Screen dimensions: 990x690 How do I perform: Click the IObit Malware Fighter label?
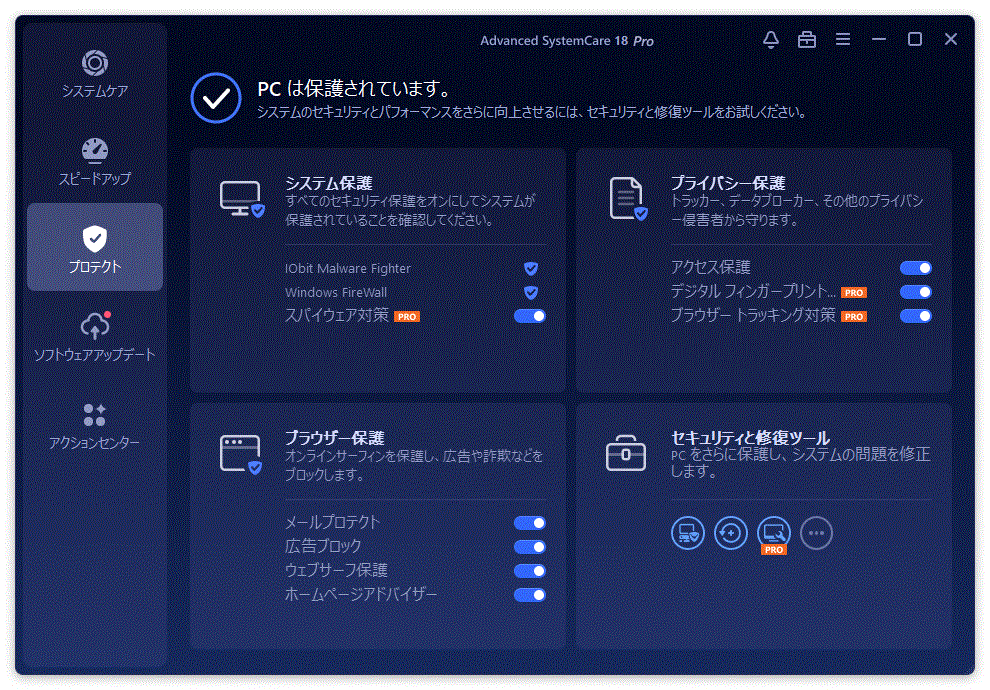[348, 269]
